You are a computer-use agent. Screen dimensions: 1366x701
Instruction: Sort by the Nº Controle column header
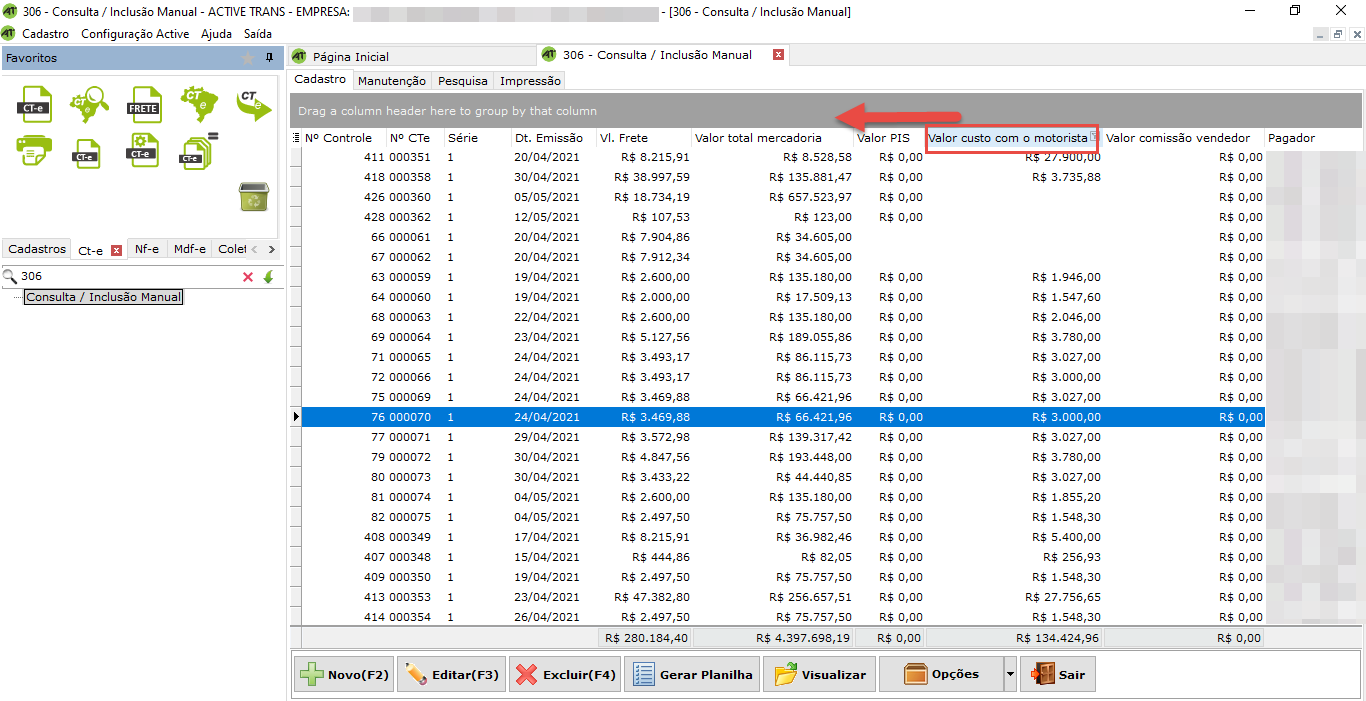[x=345, y=138]
